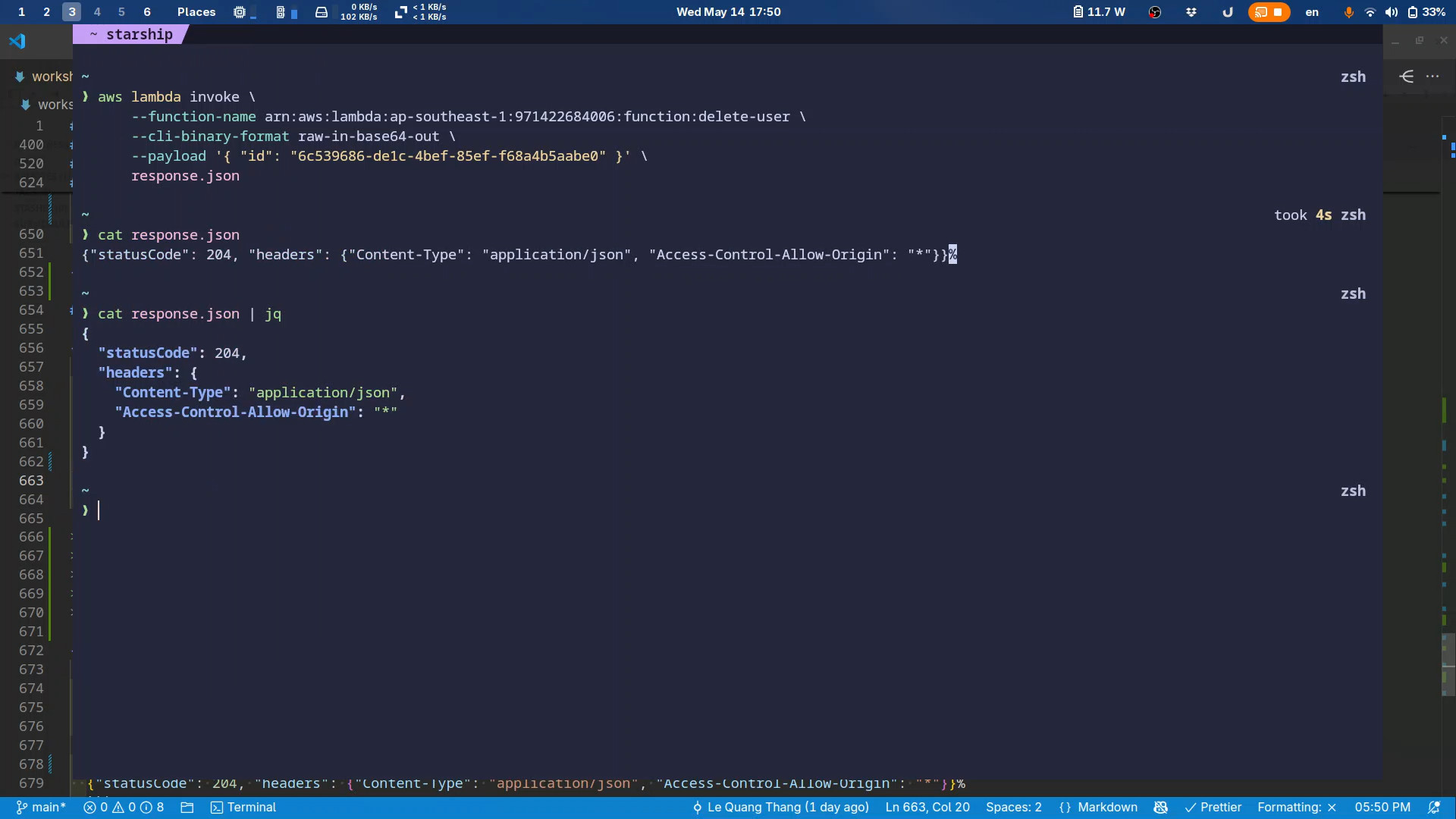Click the info count 8 in status bar
1456x819 pixels.
click(152, 808)
